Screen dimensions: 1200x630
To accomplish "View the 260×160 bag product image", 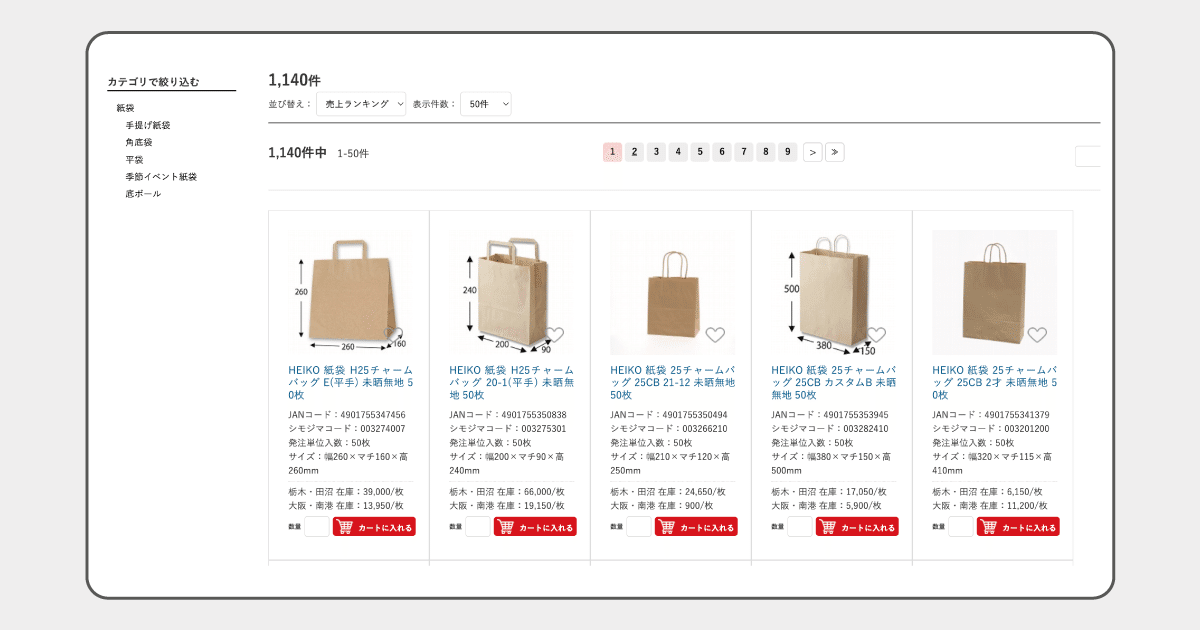I will point(350,293).
